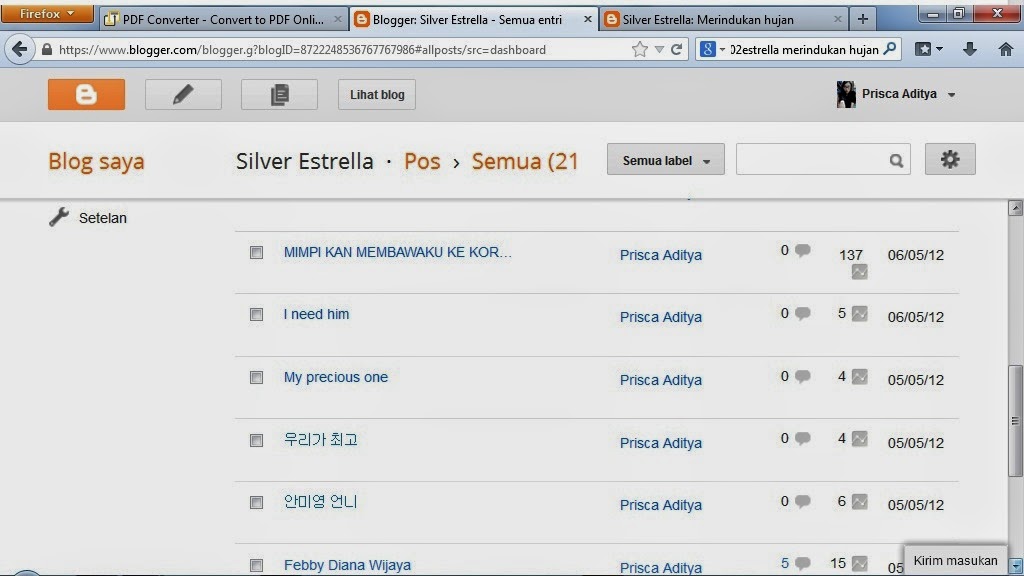
Task: Click the Lihat blog button
Action: coord(377,94)
